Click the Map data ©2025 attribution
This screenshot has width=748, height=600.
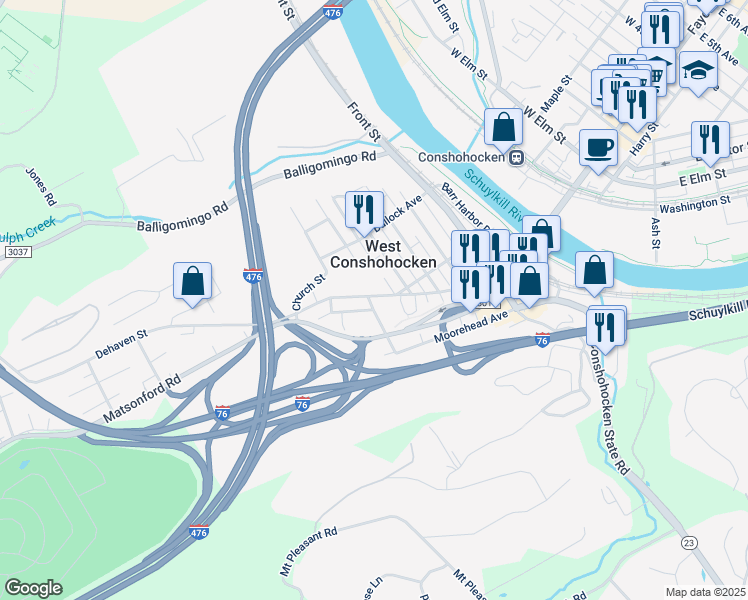706,592
